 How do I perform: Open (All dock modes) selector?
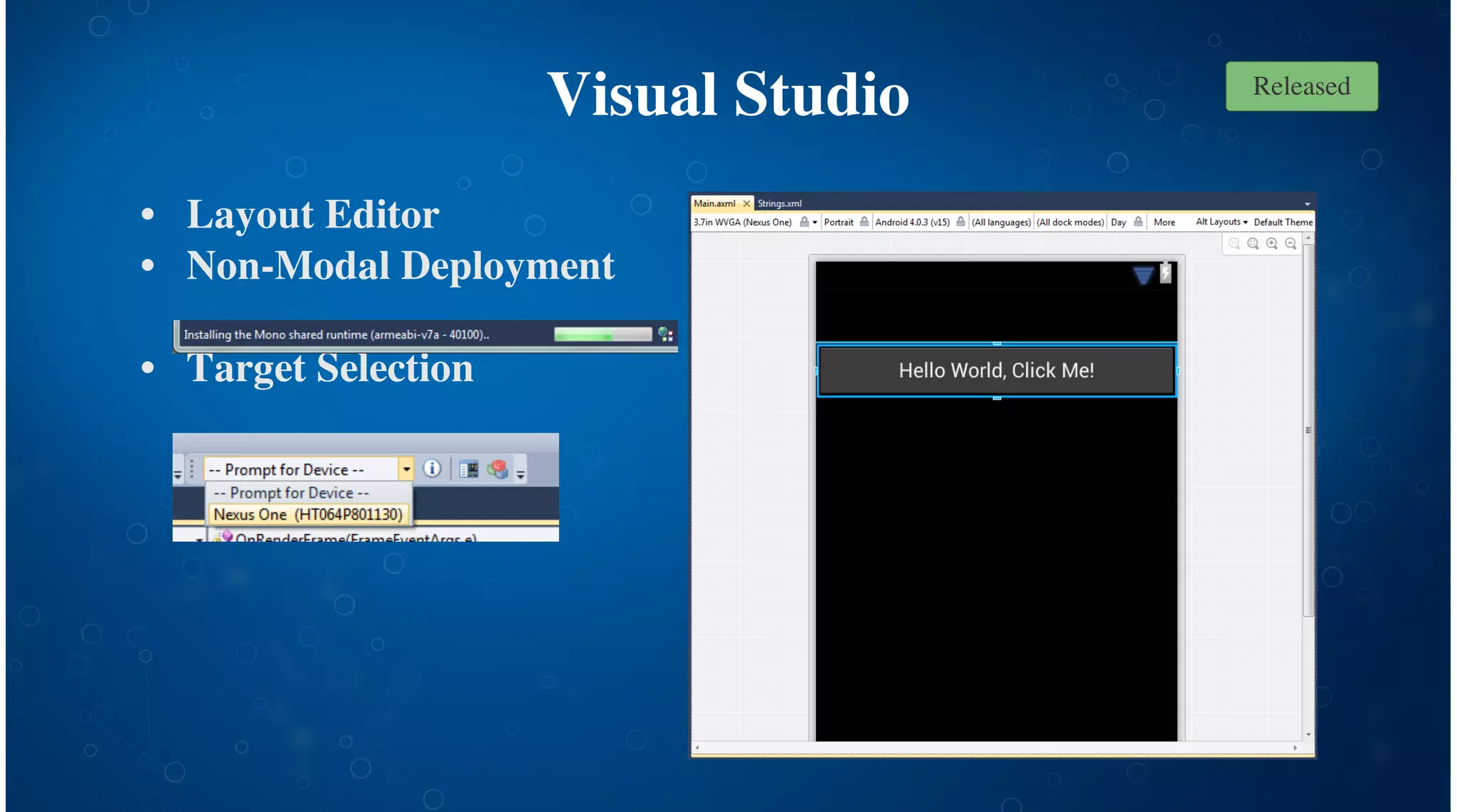click(x=1070, y=222)
